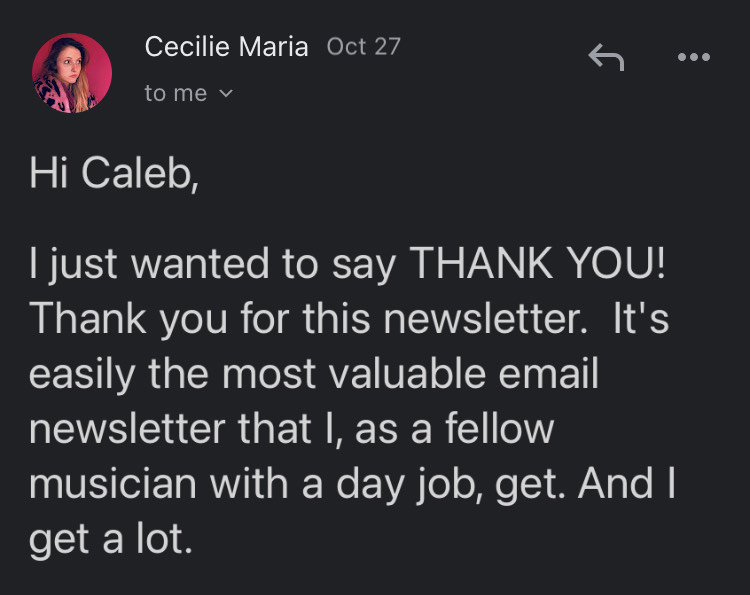Click the words "And I" in the message
The height and width of the screenshot is (595, 750).
pos(628,483)
